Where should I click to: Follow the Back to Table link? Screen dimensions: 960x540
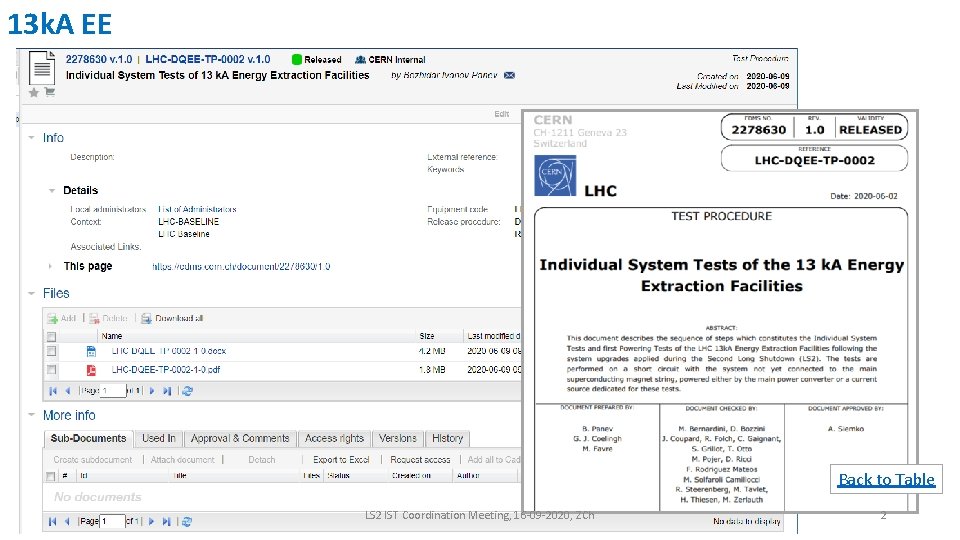(887, 479)
